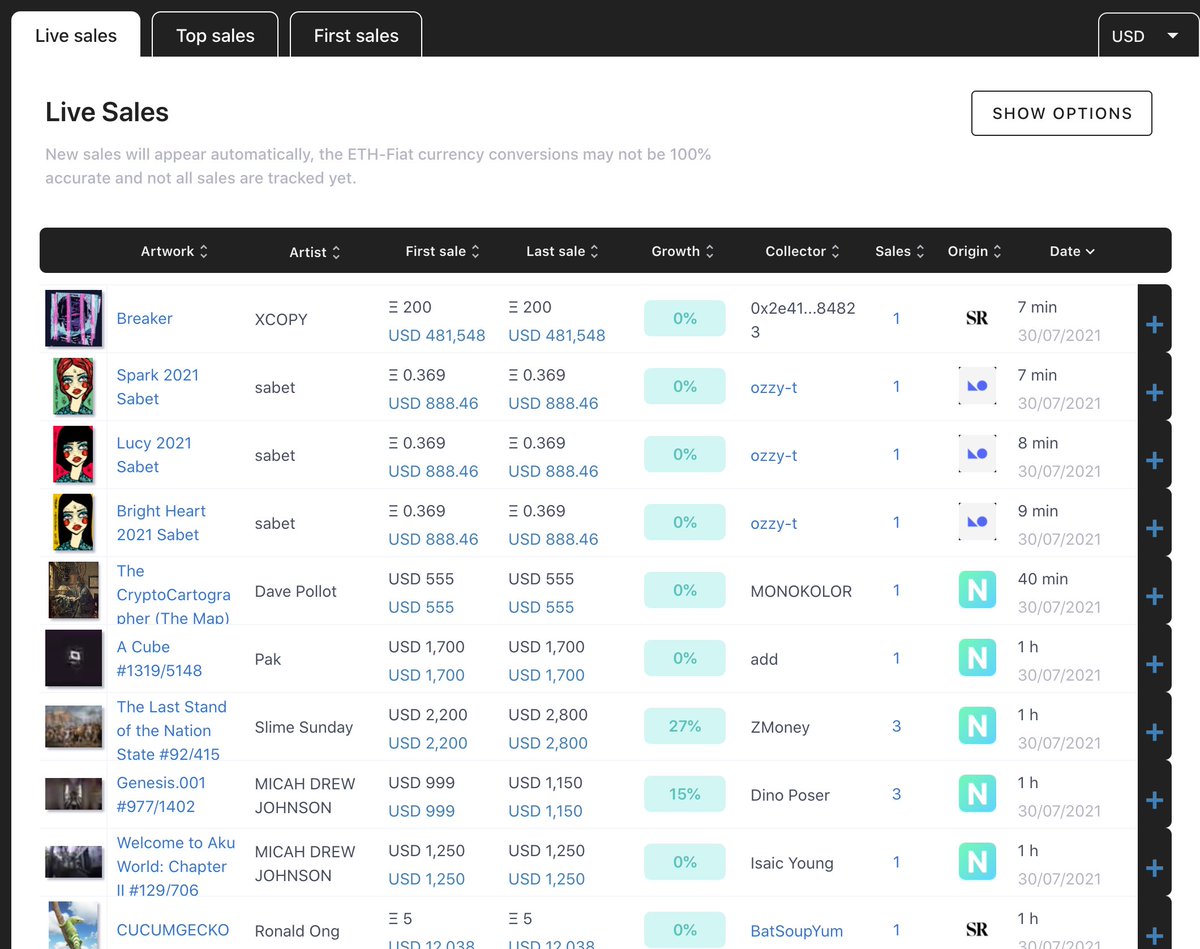1200x949 pixels.
Task: Click the N origin logo in Pak row
Action: (977, 658)
